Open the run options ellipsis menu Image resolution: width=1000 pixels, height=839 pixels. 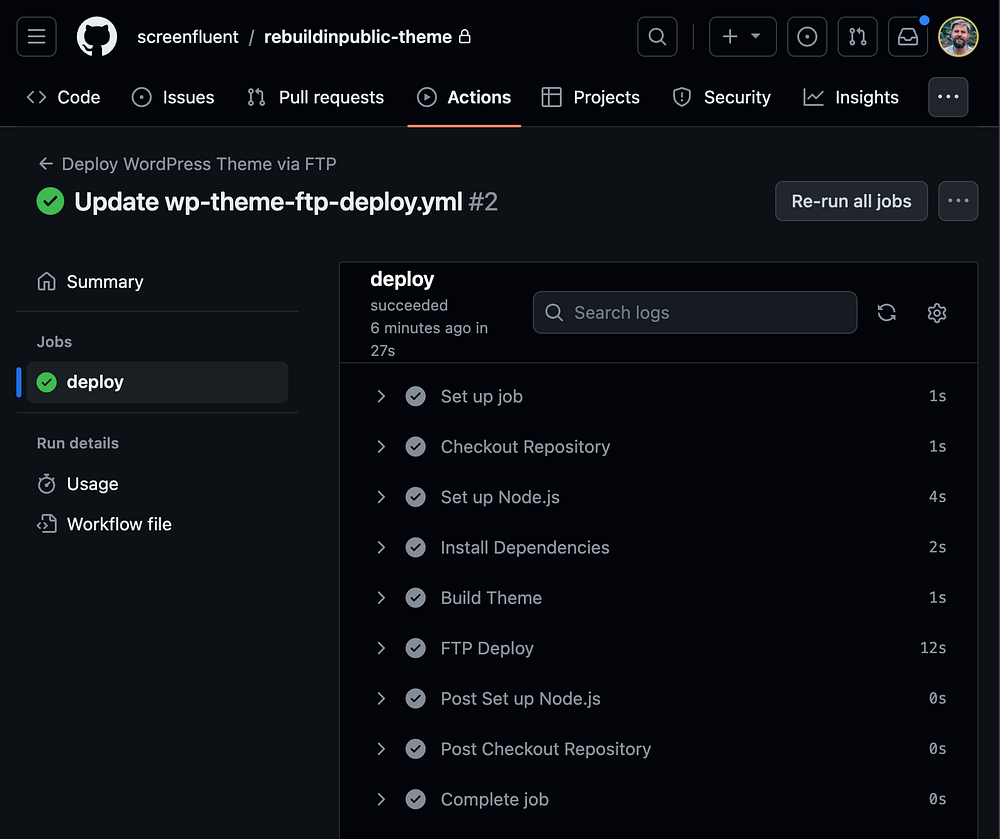[958, 201]
